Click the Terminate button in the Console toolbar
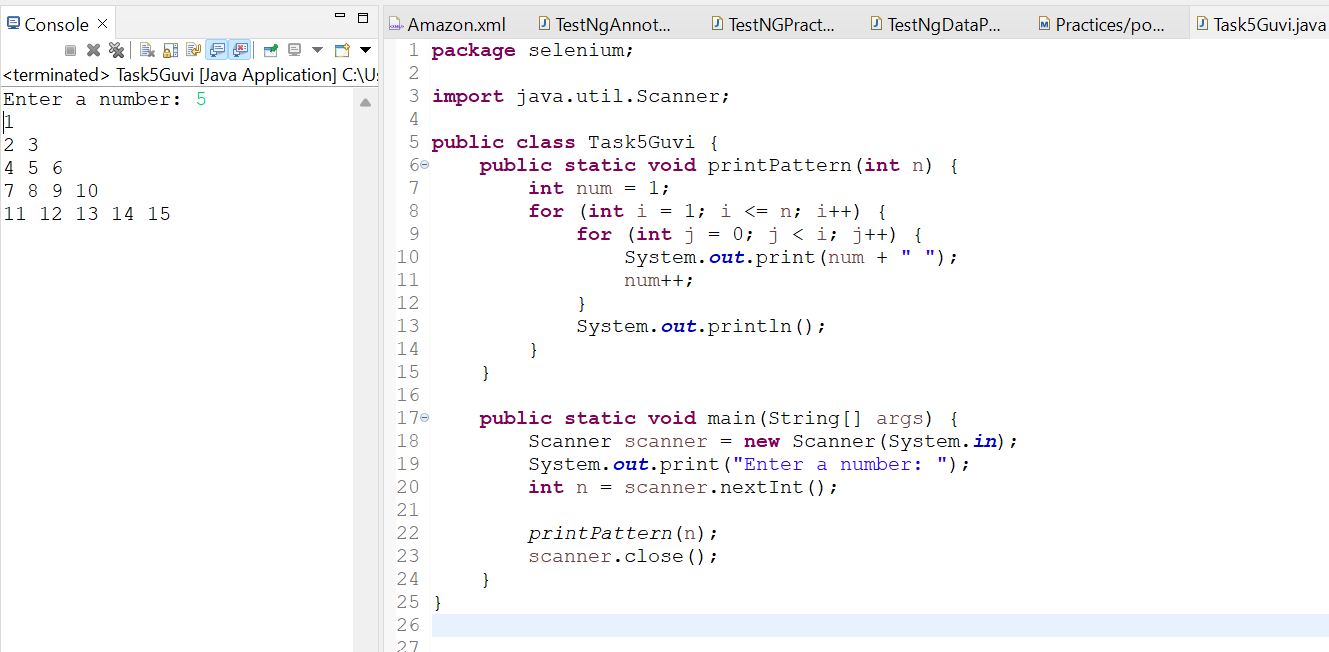This screenshot has width=1329, height=652. 70,50
